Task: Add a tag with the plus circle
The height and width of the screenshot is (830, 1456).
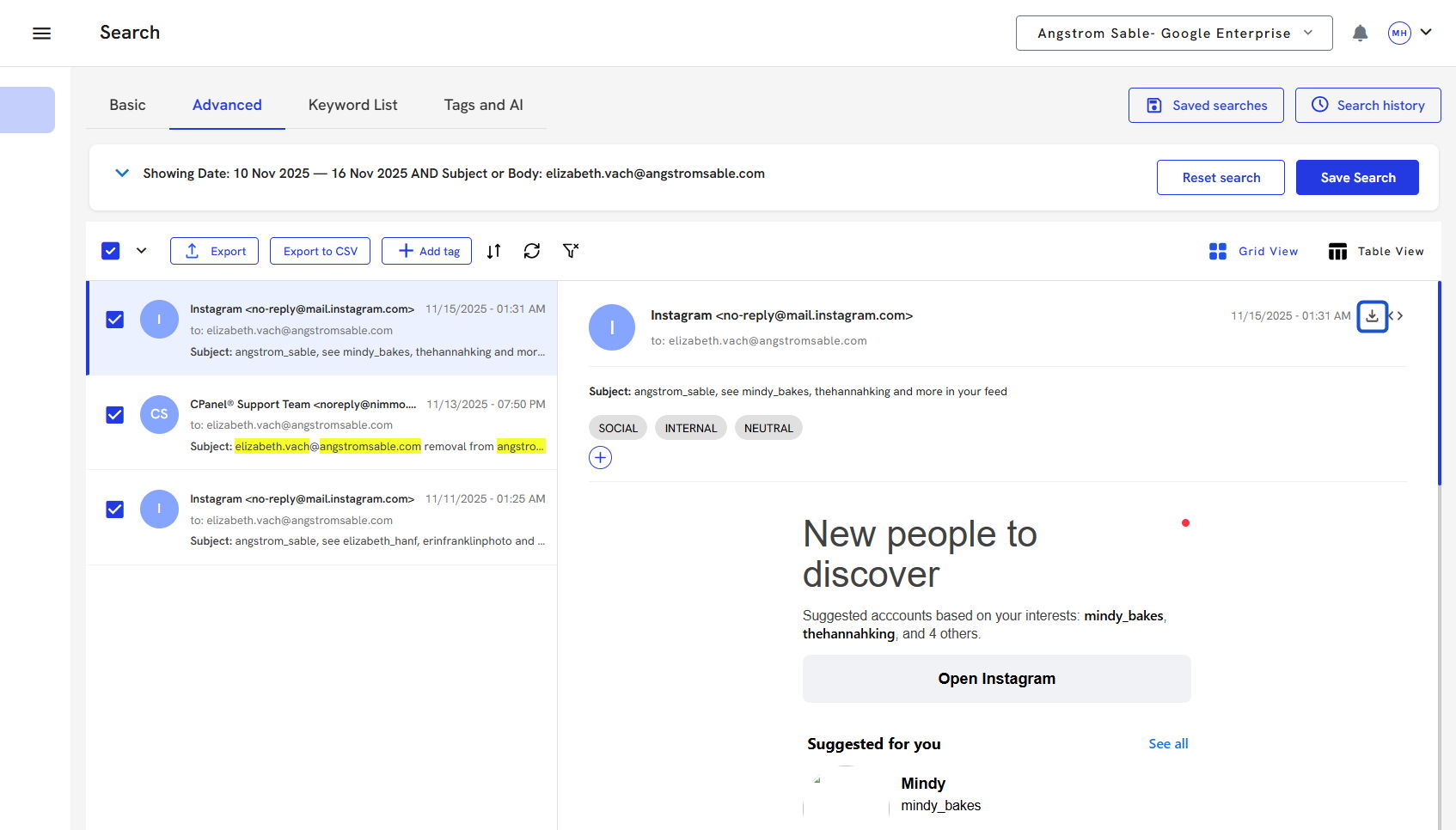Action: click(600, 458)
